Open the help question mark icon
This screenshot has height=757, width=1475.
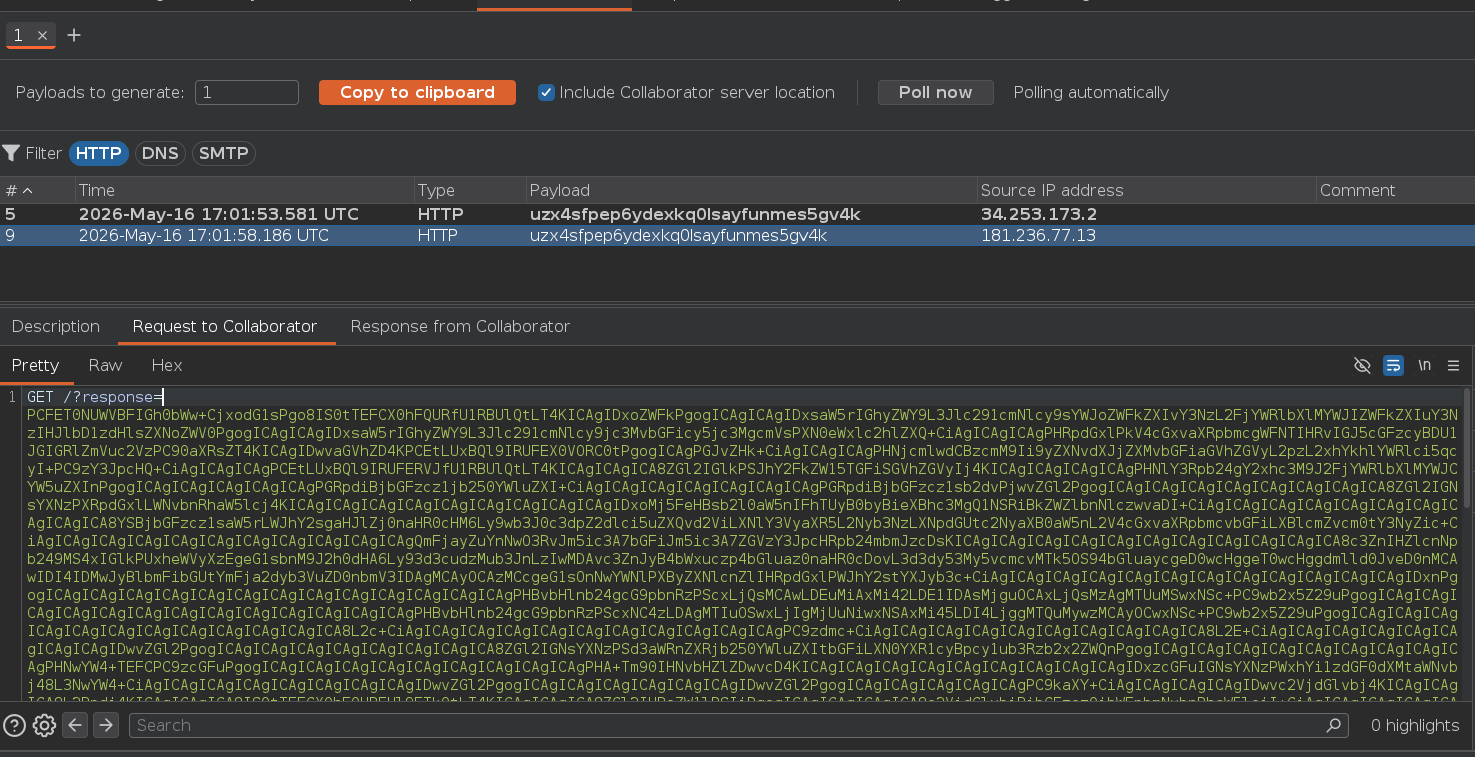click(x=14, y=725)
